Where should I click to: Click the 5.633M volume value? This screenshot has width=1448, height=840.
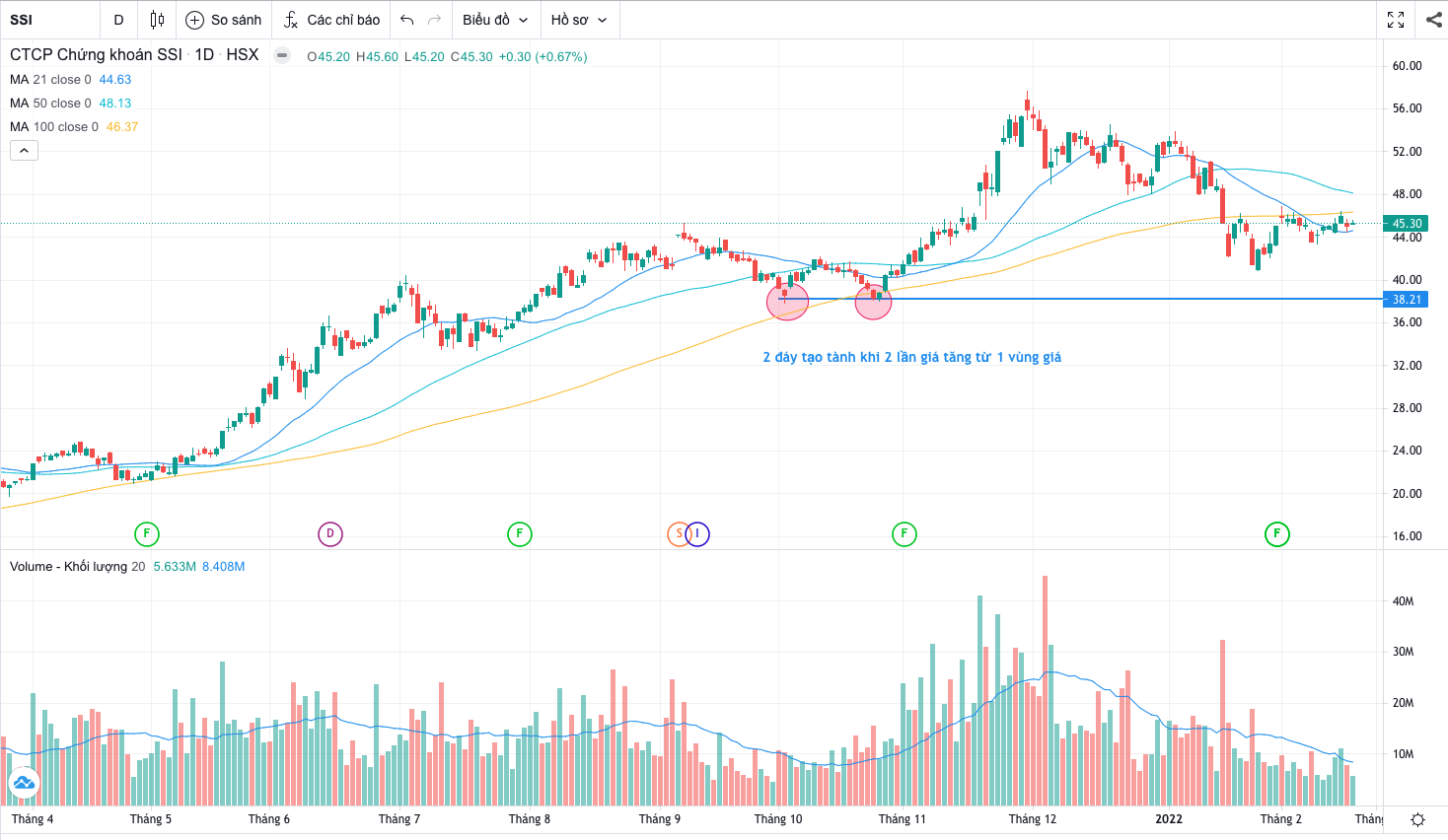pos(175,567)
